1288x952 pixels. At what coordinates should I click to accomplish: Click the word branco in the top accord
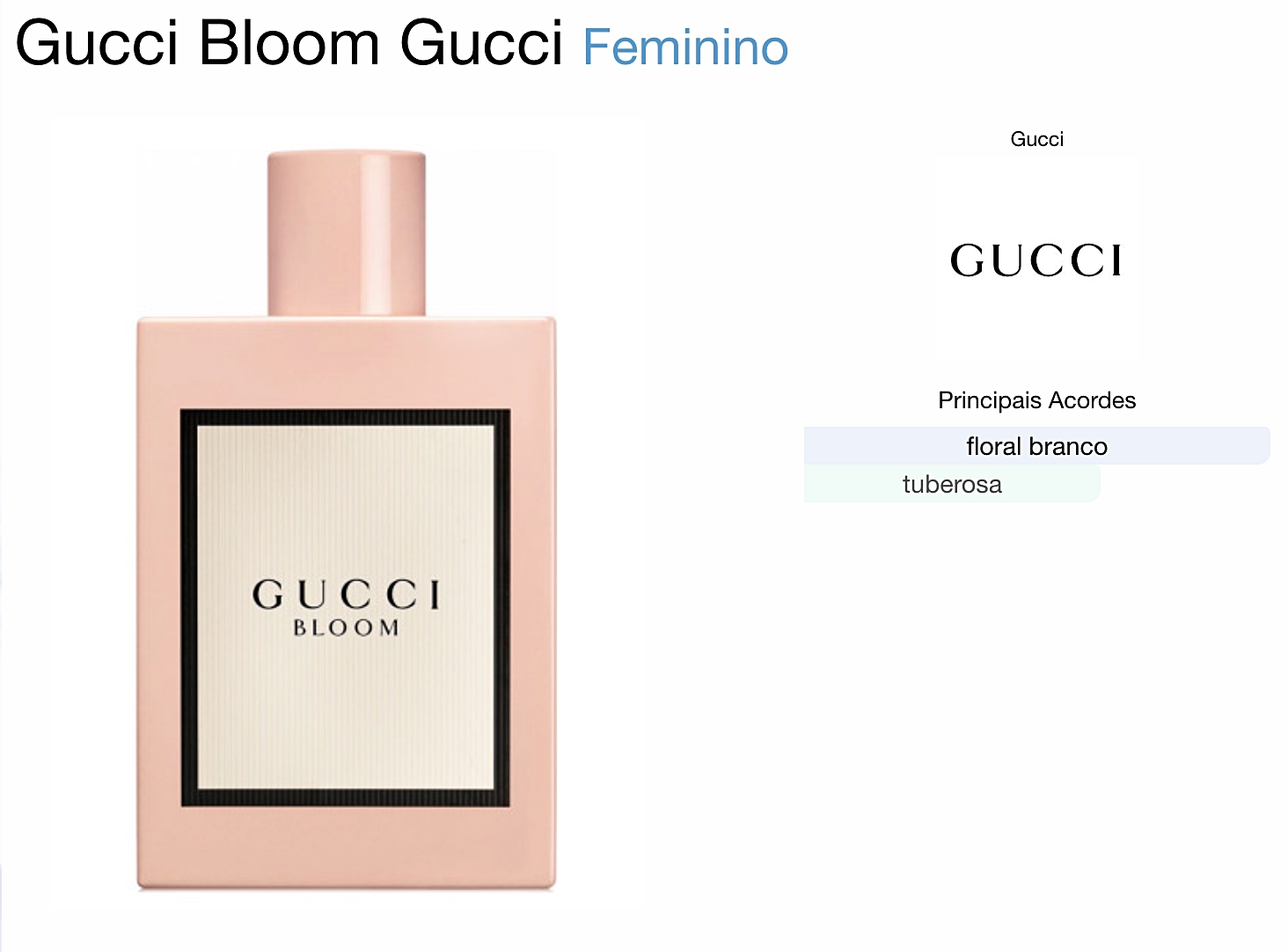1067,447
